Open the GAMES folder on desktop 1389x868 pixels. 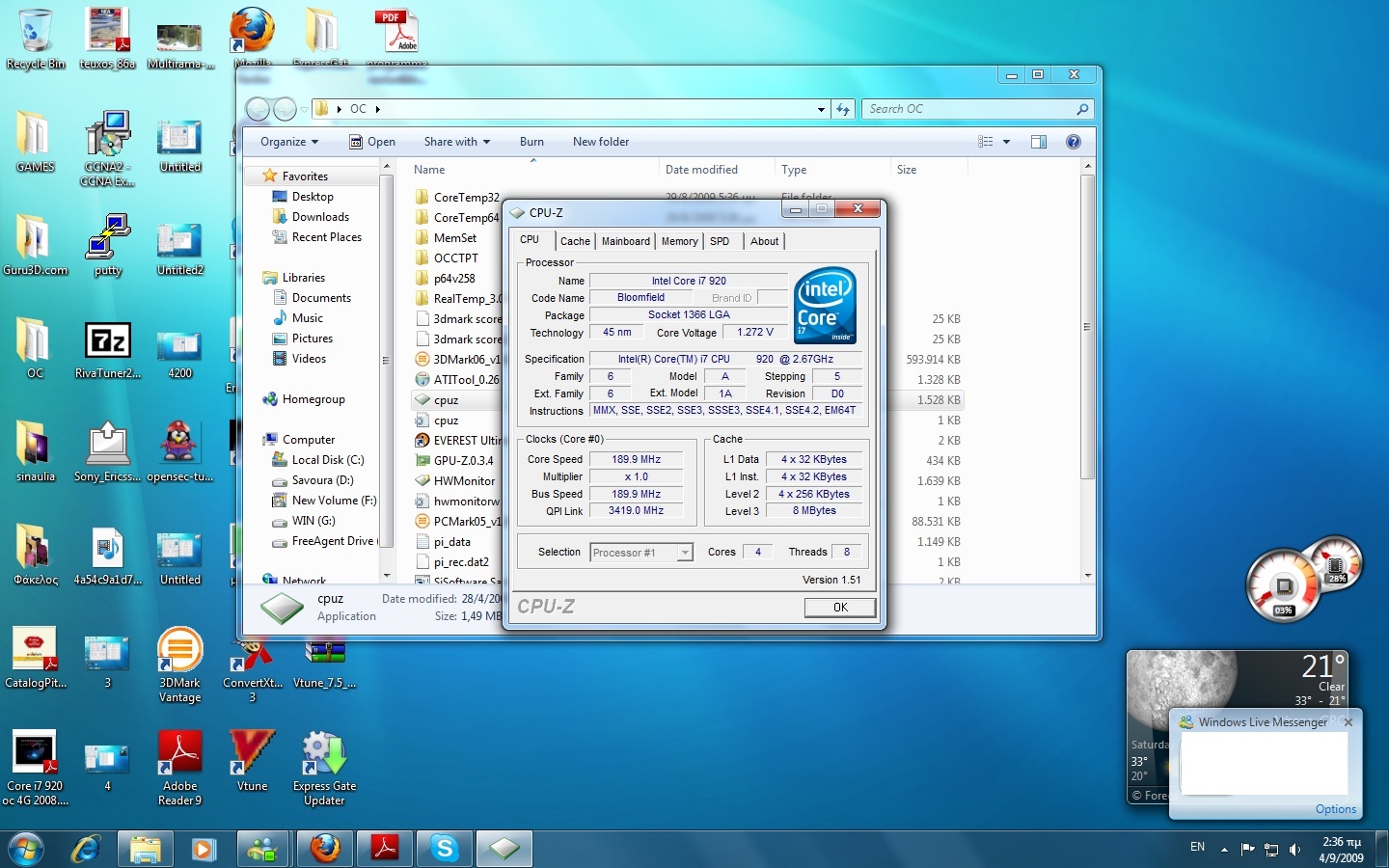(x=36, y=142)
